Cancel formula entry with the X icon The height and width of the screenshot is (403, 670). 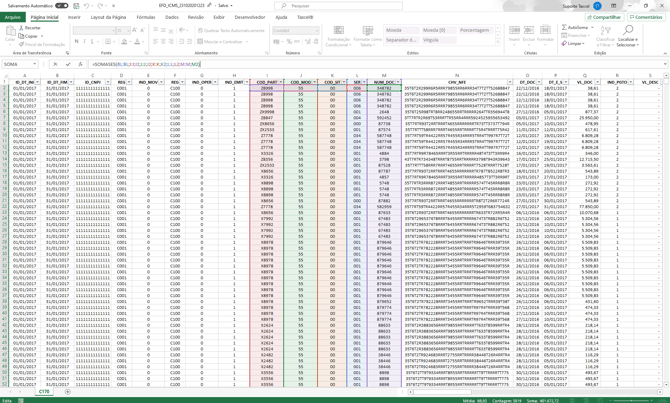pos(56,64)
